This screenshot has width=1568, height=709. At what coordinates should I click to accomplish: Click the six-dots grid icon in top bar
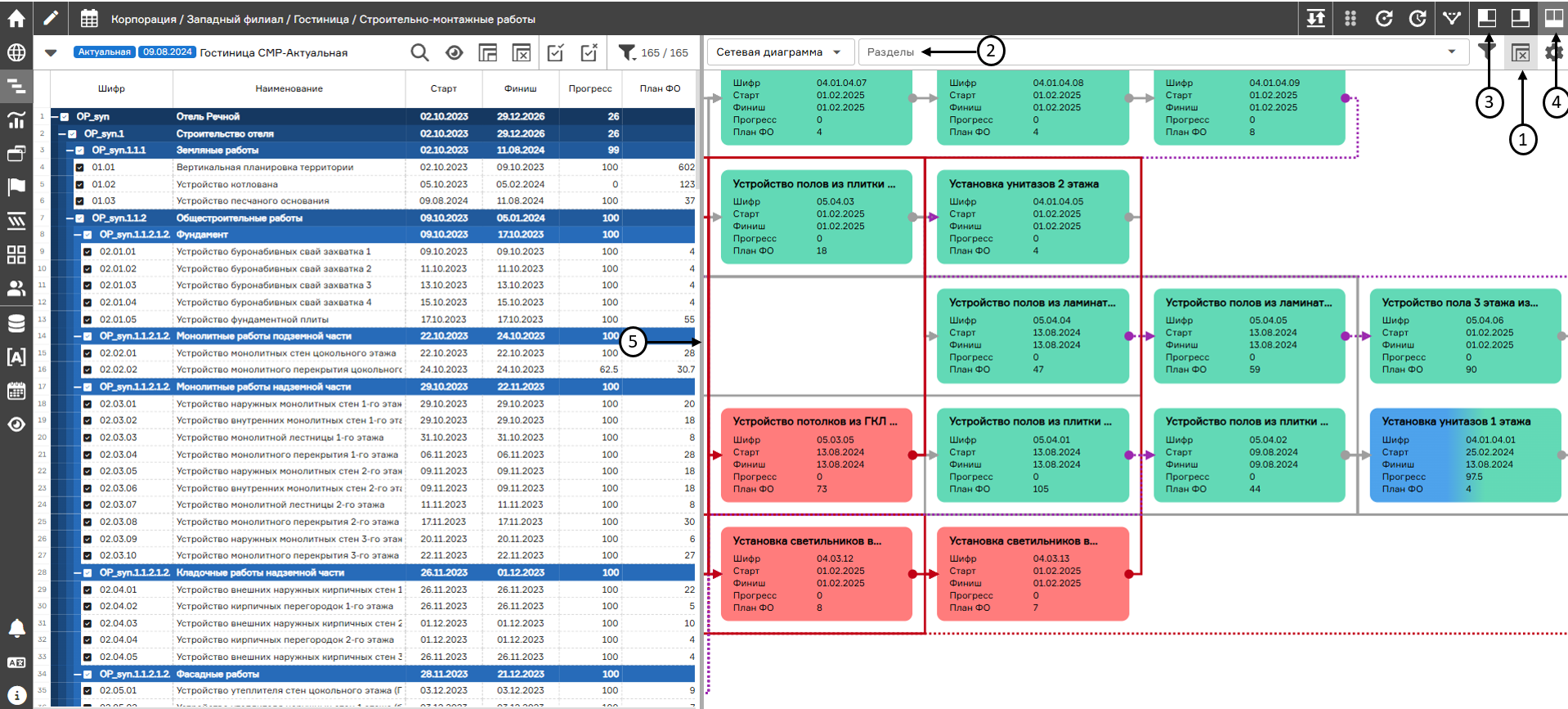[x=1350, y=18]
